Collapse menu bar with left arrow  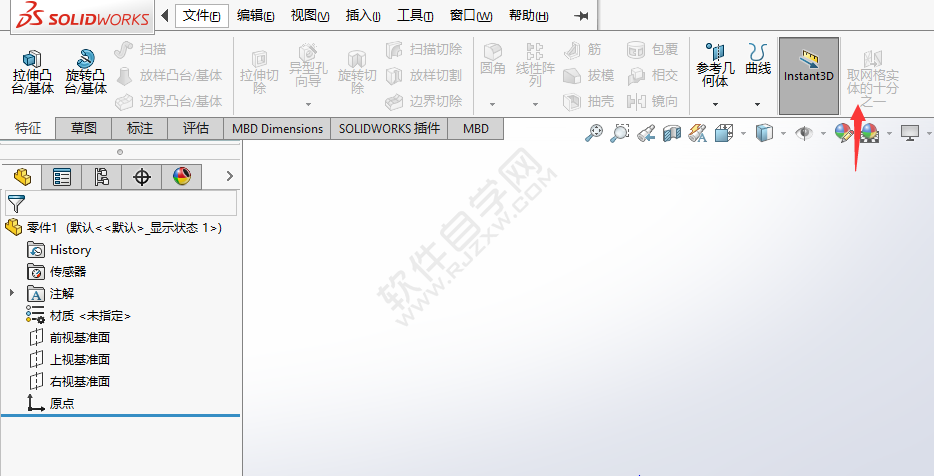[165, 15]
